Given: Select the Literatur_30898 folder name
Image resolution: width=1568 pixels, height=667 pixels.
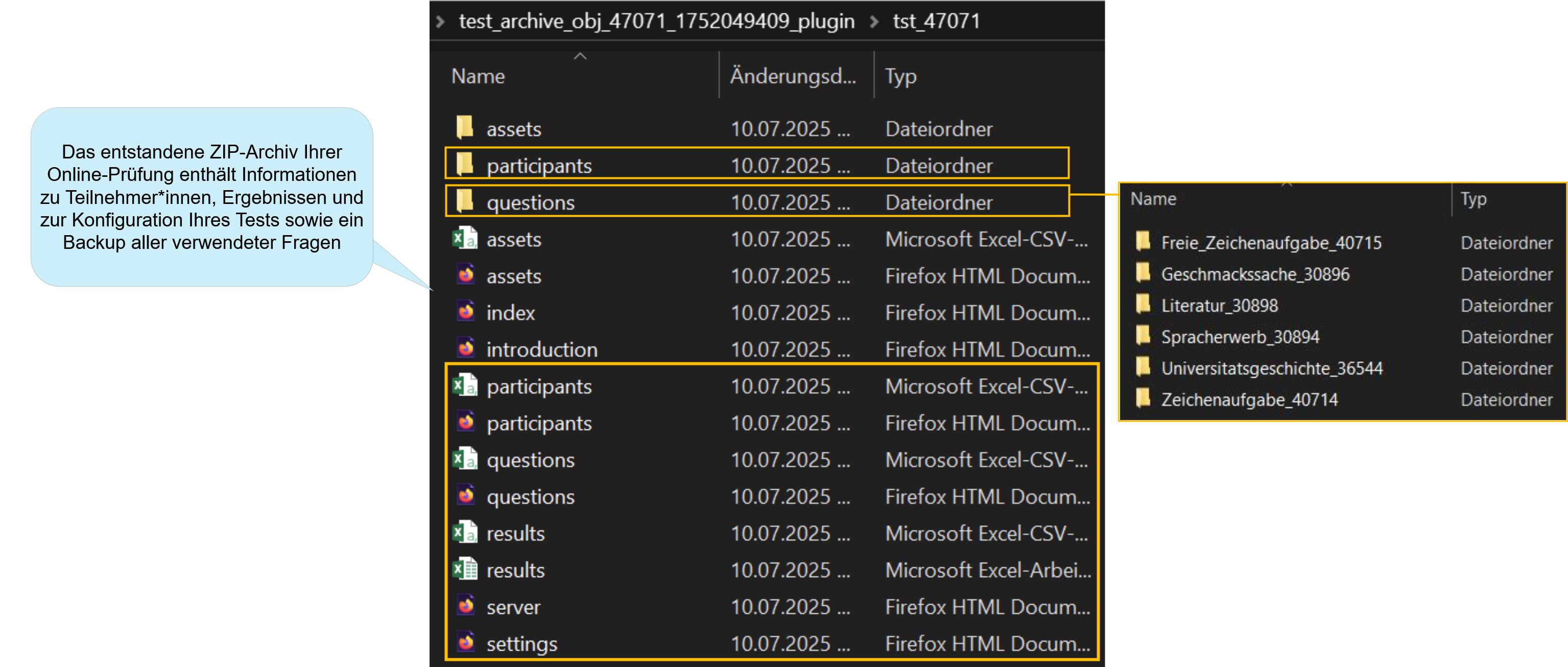Looking at the screenshot, I should tap(1219, 305).
